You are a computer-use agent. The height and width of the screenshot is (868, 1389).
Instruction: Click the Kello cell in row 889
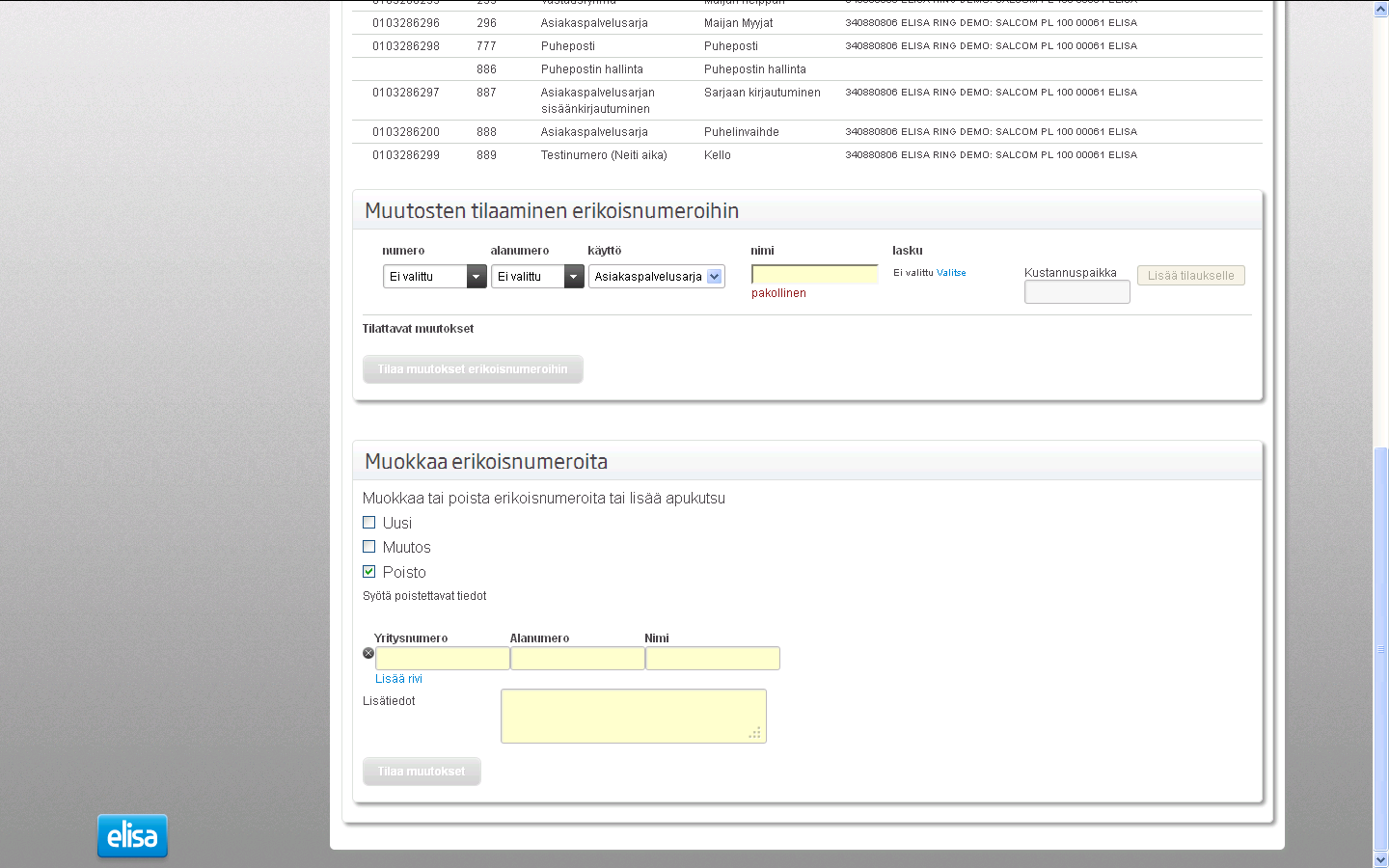(x=718, y=155)
